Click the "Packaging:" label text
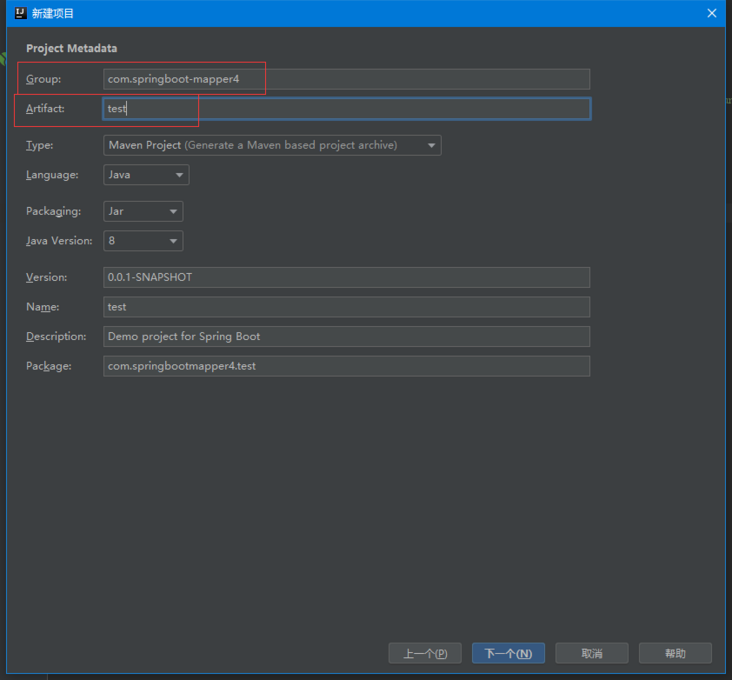The image size is (732, 680). click(x=53, y=211)
